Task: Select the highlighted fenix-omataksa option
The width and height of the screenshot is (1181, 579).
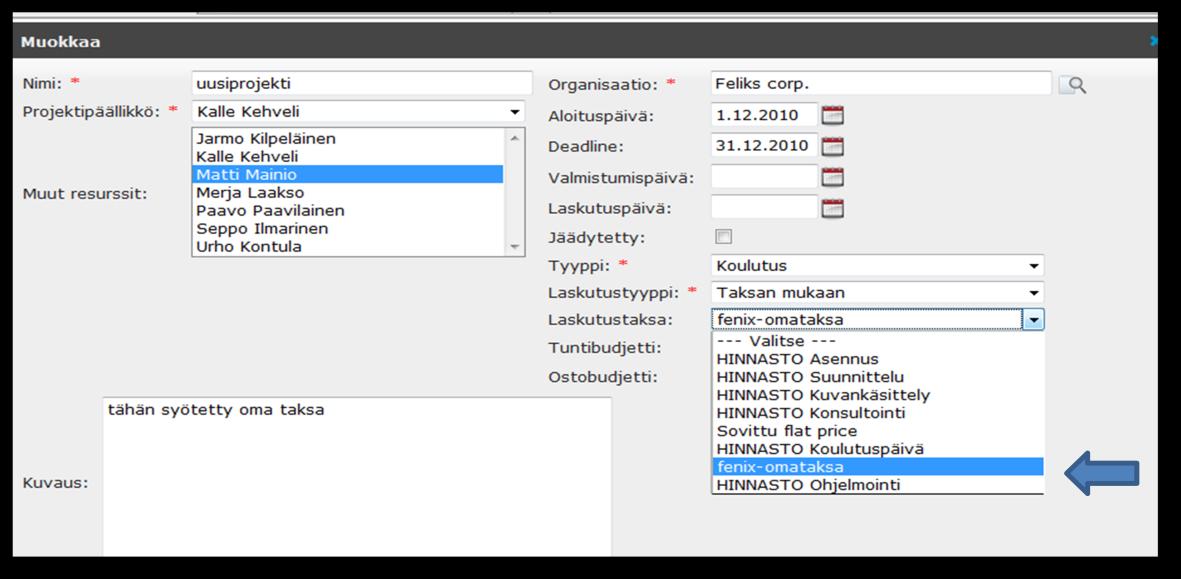Action: coord(877,468)
